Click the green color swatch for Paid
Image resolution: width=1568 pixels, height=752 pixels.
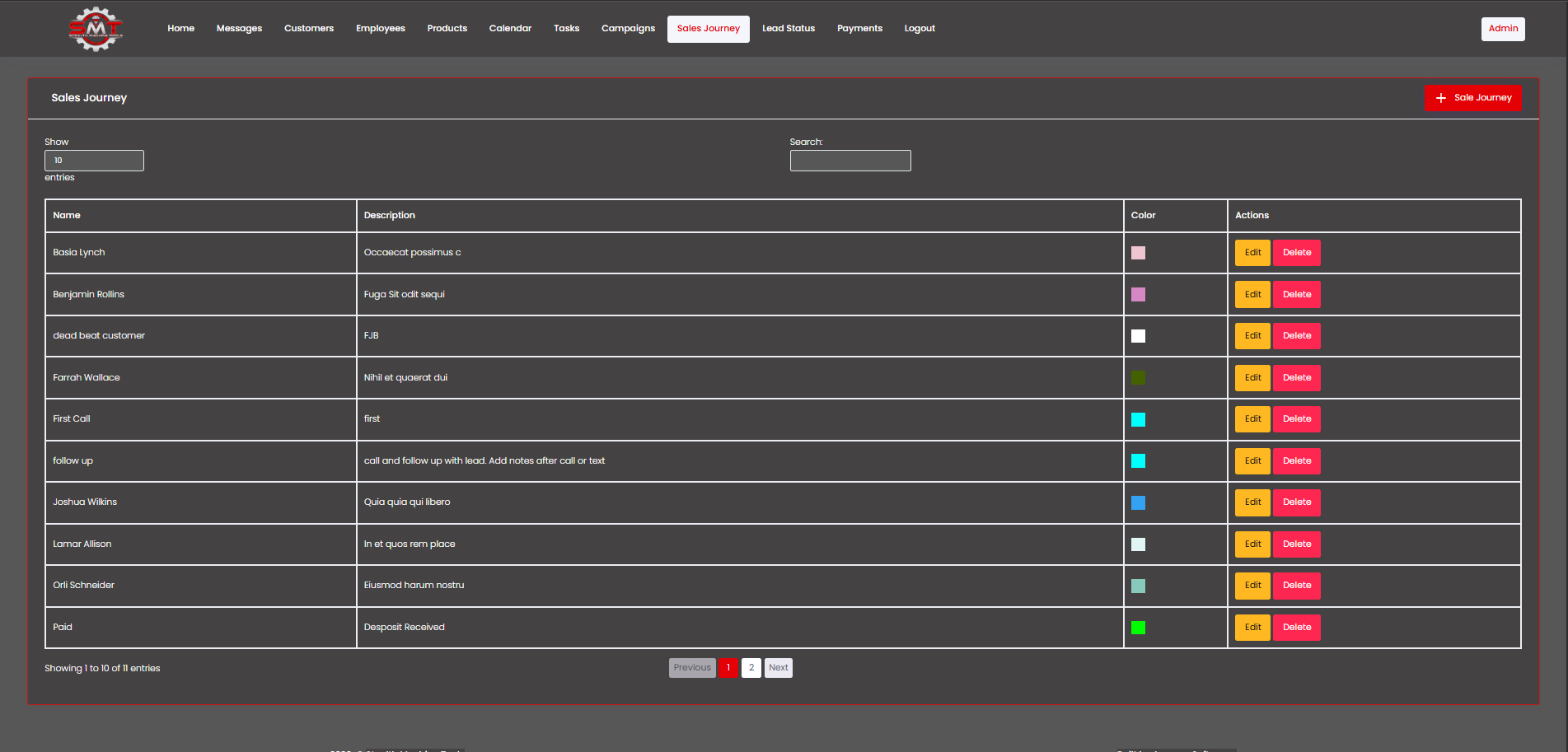pyautogui.click(x=1138, y=628)
